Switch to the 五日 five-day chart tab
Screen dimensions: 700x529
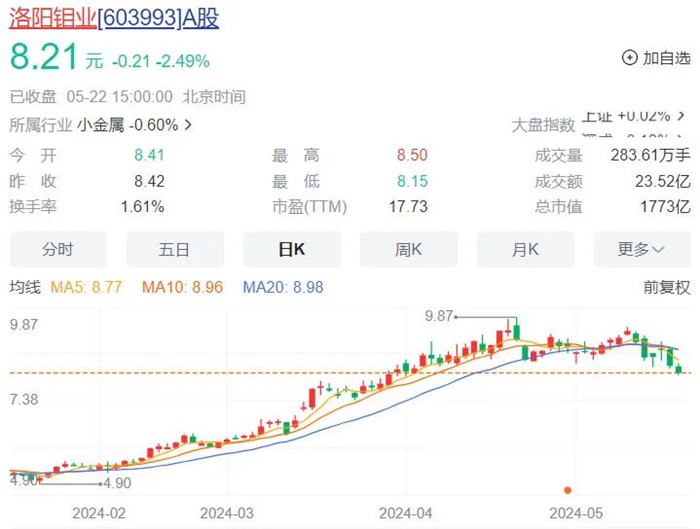[x=174, y=249]
